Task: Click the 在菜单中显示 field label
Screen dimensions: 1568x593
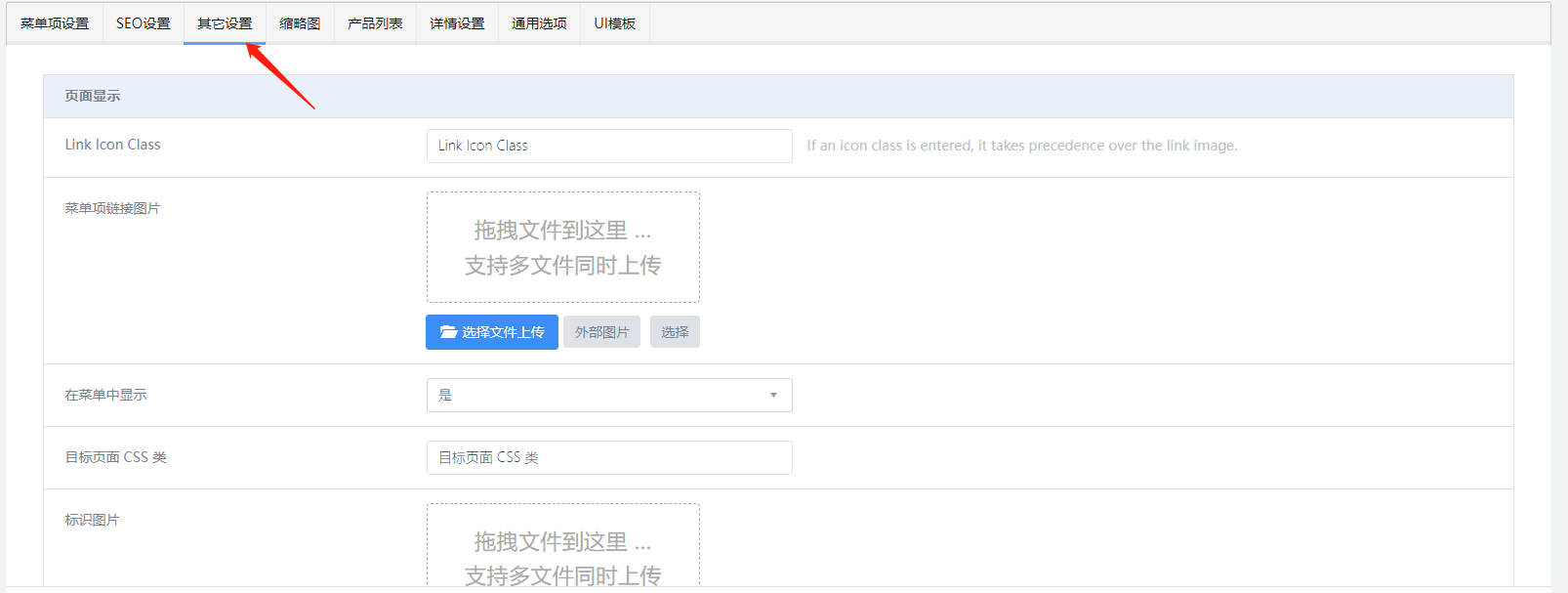Action: tap(105, 395)
